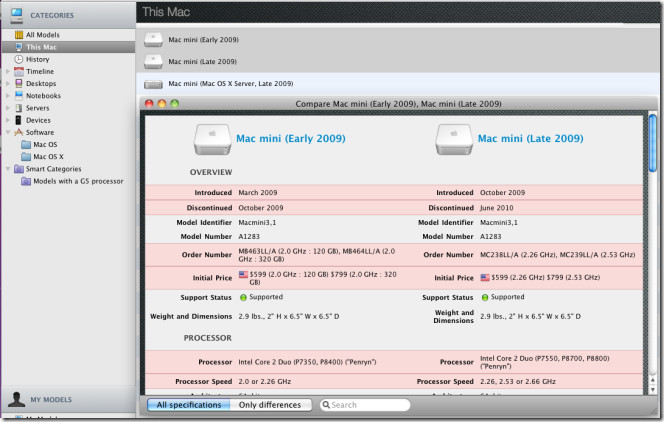
Task: Minimize the Compare window with yellow button
Action: tap(162, 104)
